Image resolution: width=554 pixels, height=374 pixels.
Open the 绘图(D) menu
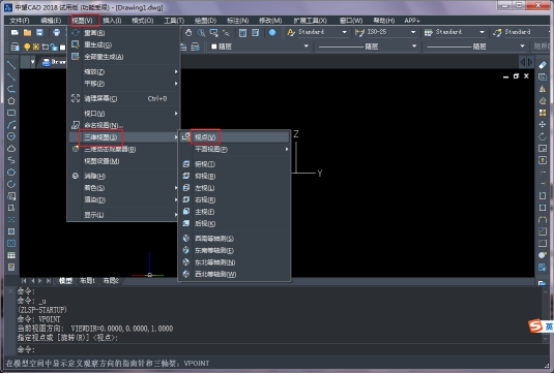[205, 20]
